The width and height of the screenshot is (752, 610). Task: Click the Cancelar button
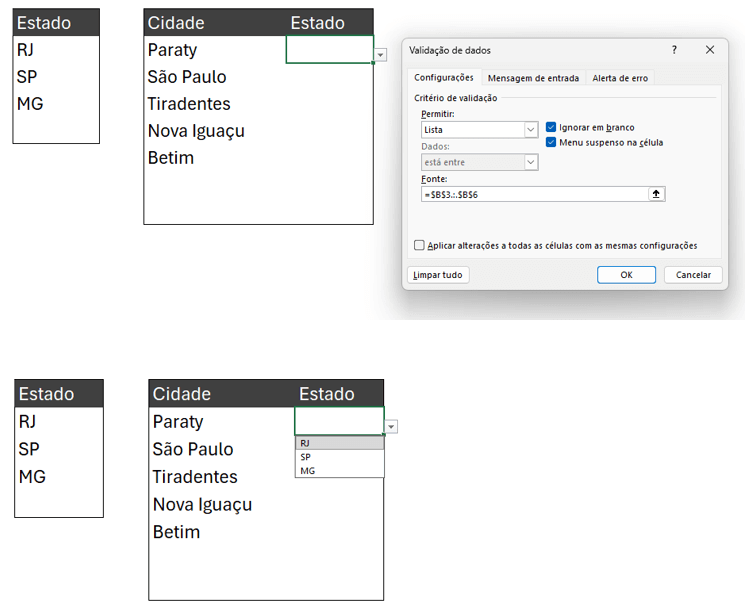click(x=693, y=275)
